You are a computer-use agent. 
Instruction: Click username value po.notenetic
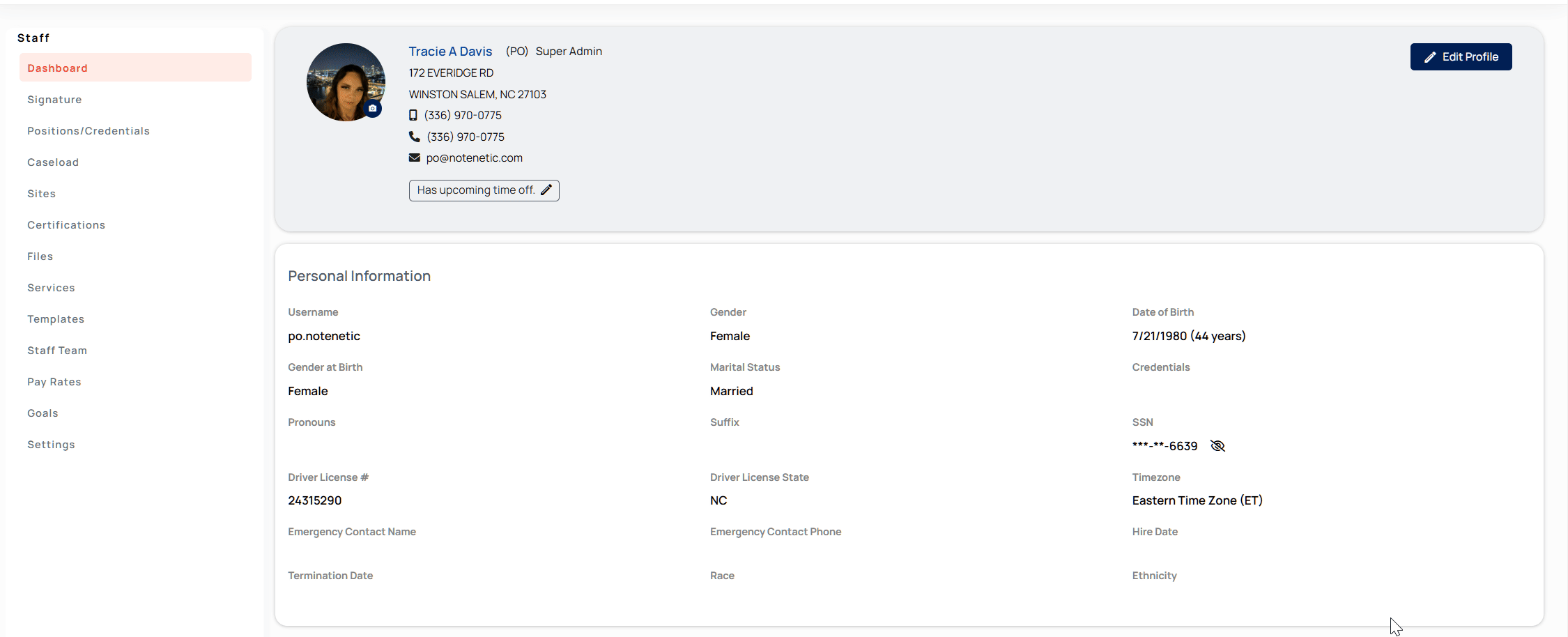point(324,336)
